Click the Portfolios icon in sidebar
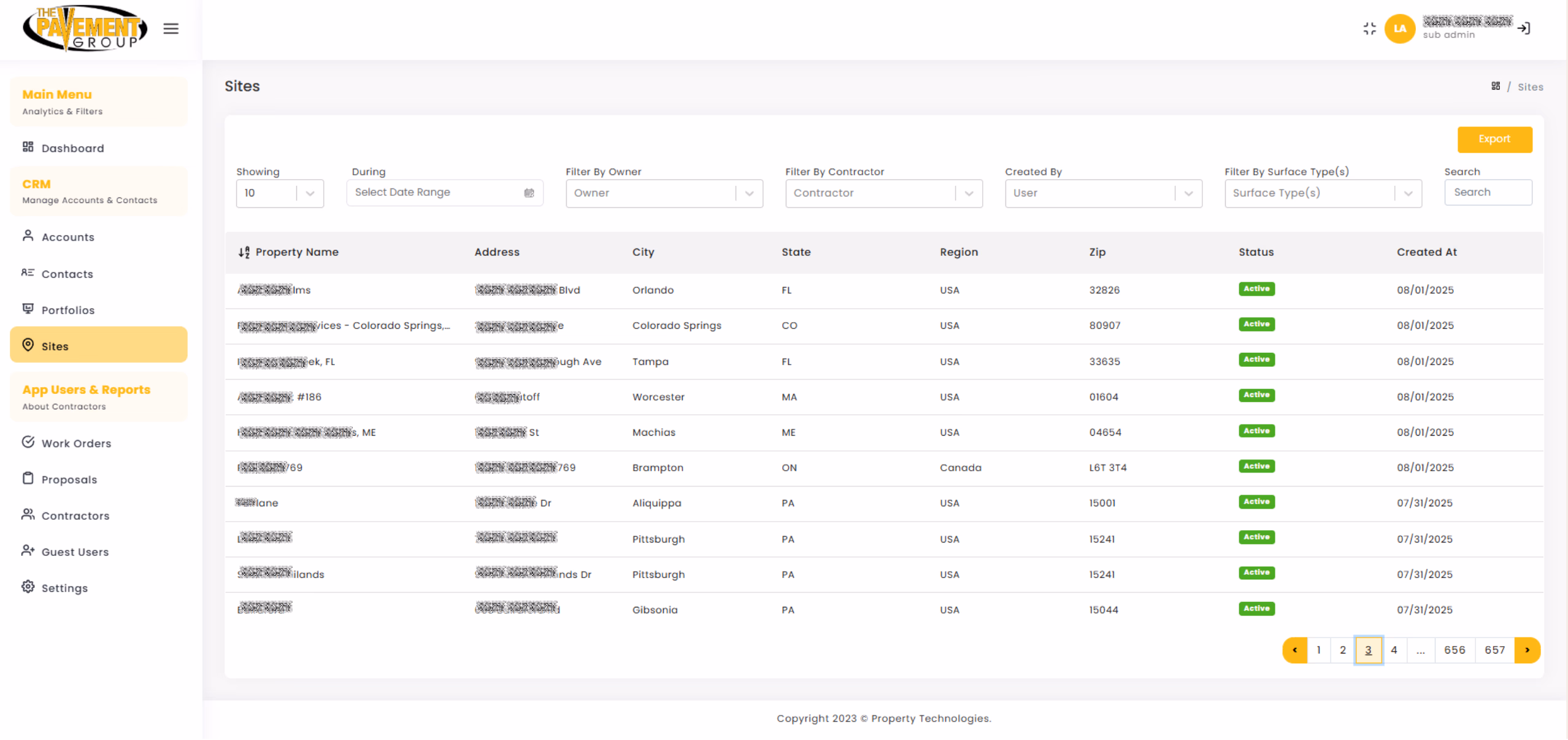This screenshot has height=740, width=1568. coord(28,309)
